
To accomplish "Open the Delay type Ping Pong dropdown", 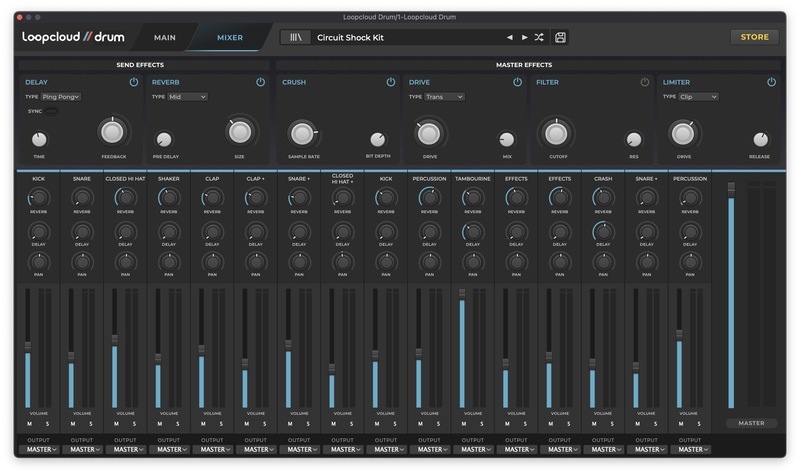I will [x=61, y=97].
